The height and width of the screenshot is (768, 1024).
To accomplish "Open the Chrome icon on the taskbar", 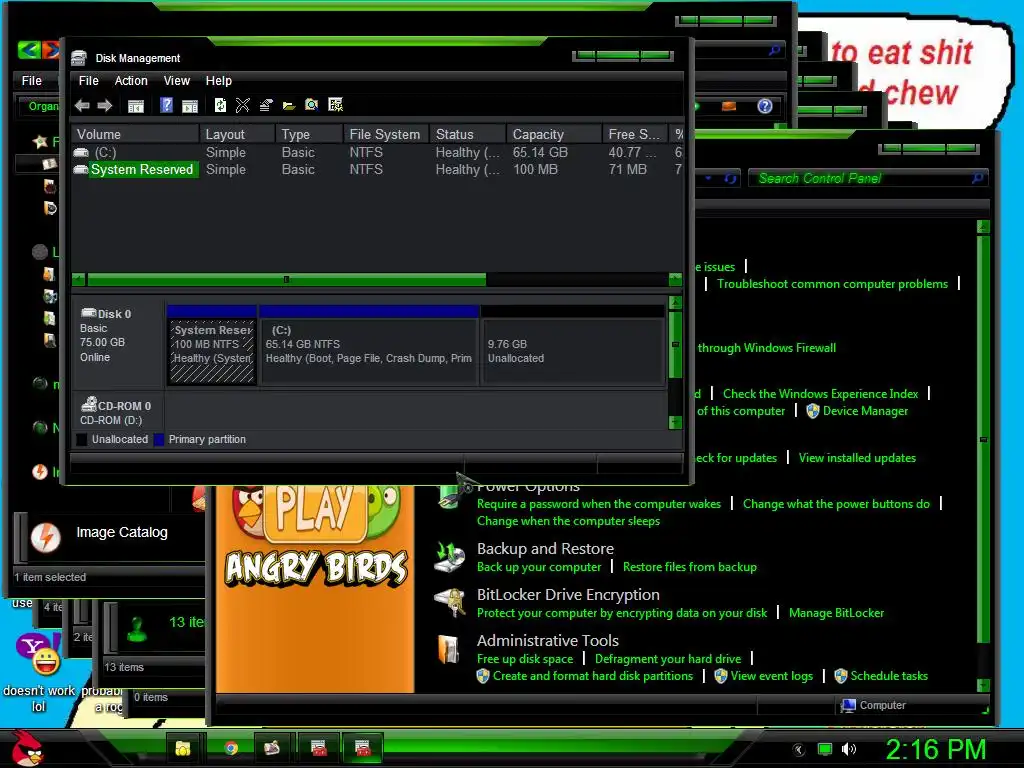I will (x=231, y=748).
